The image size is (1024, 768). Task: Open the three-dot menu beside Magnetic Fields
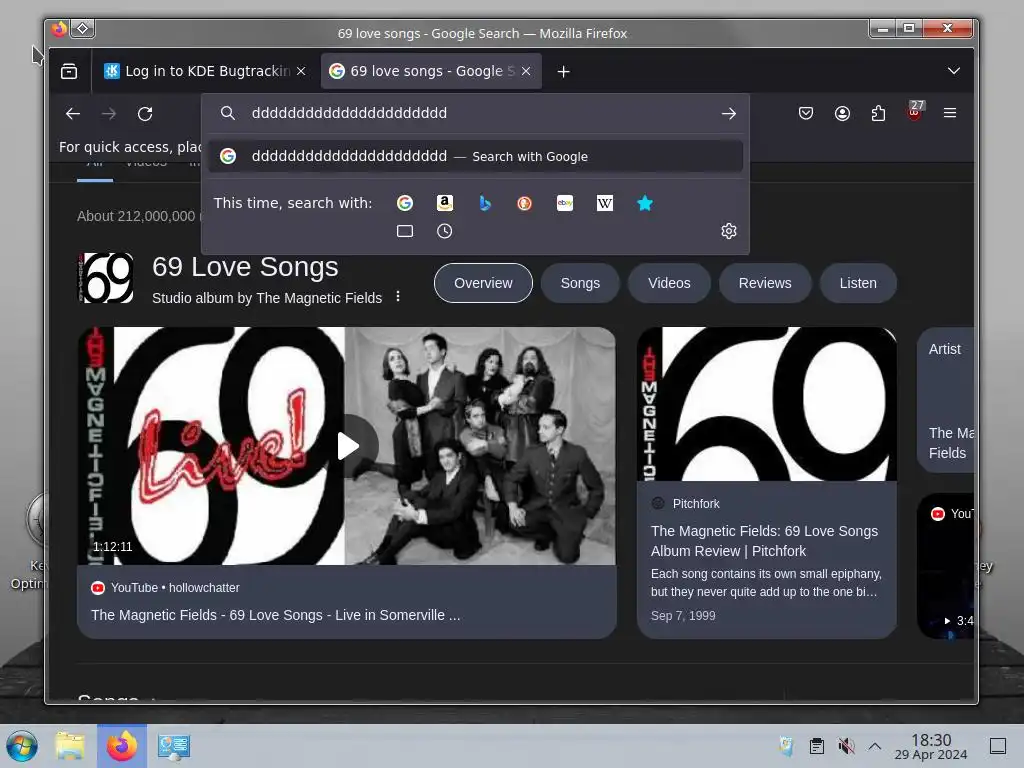[x=398, y=297]
